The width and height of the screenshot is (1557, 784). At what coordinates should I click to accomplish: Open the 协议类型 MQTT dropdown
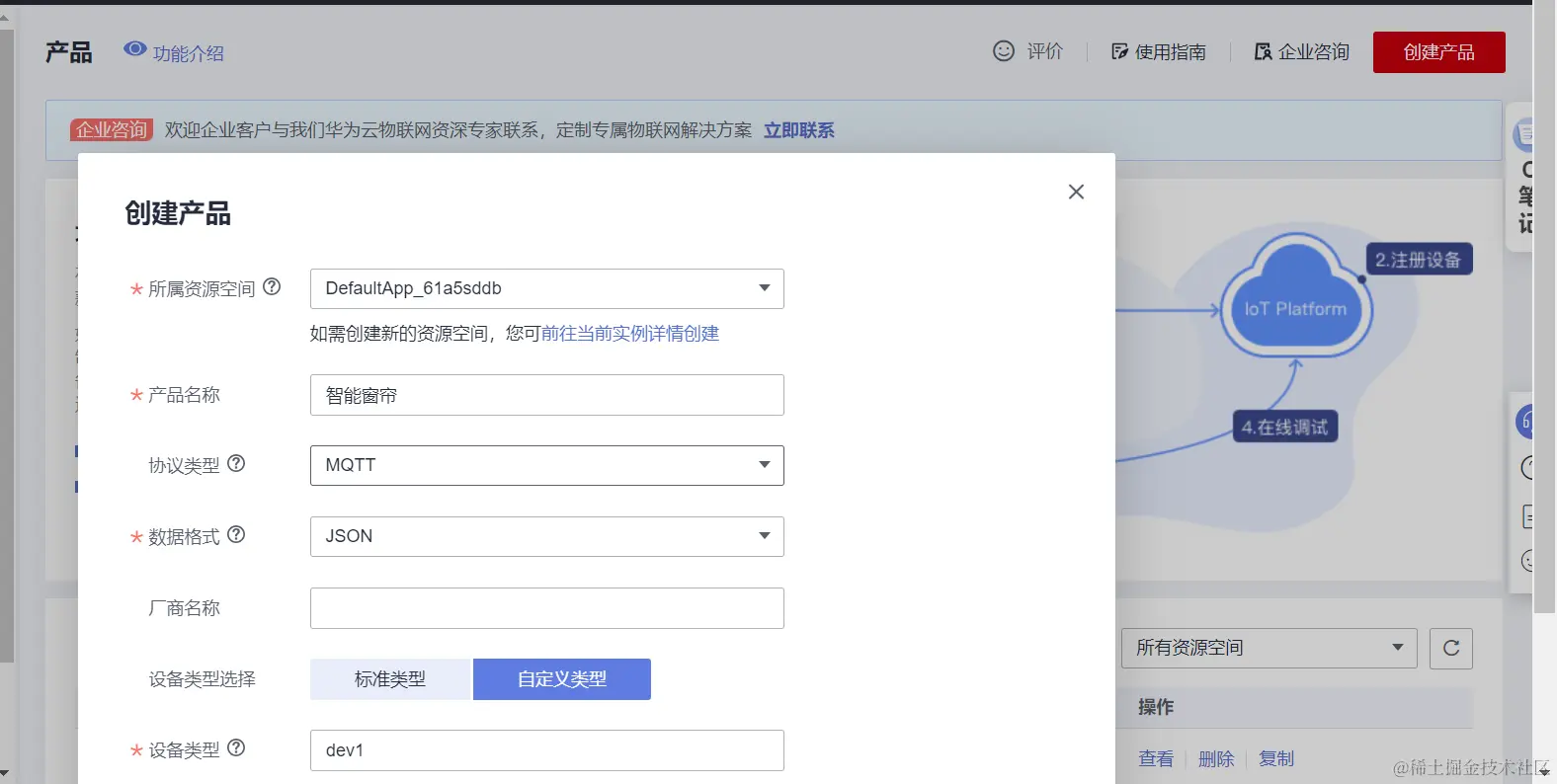(x=546, y=465)
